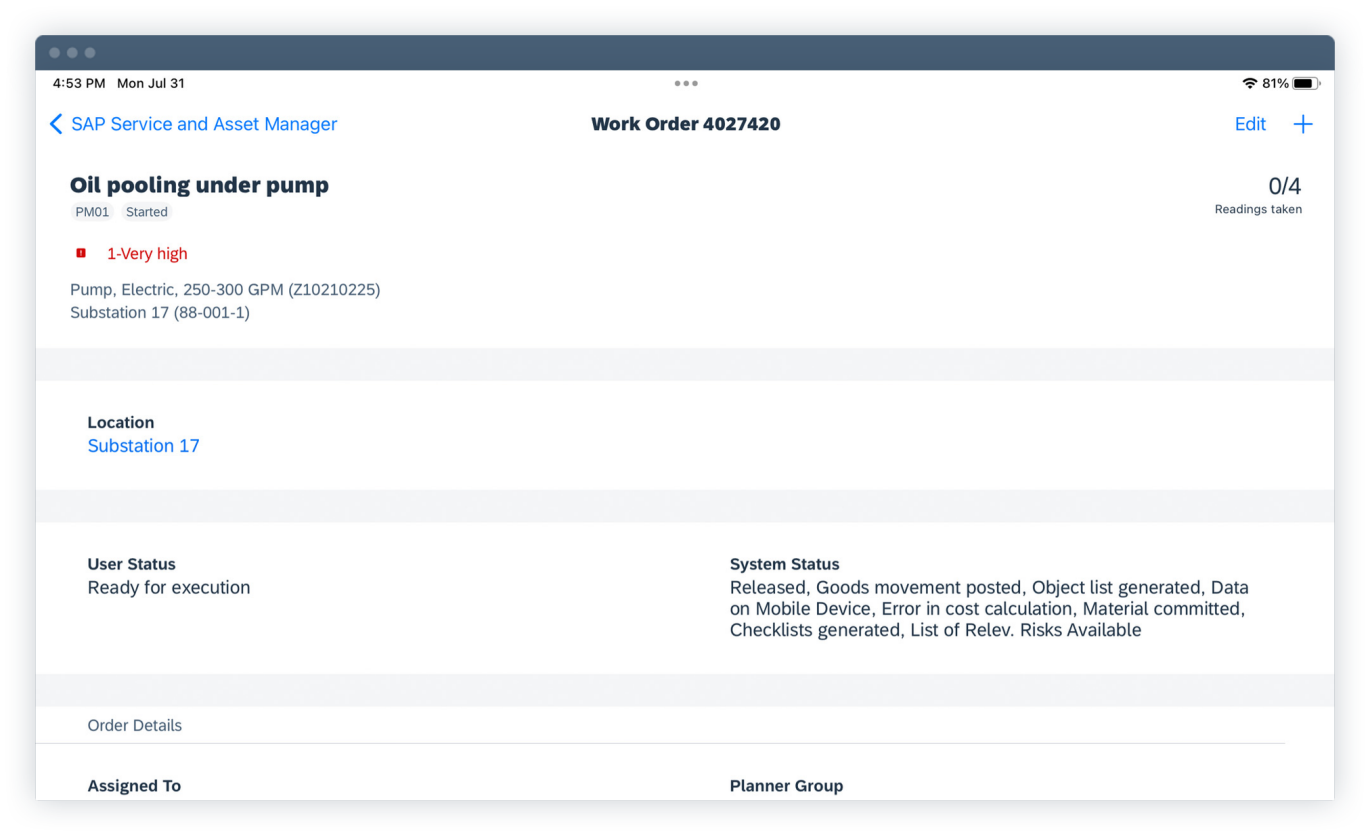Tap the Edit button
The width and height of the screenshot is (1370, 836).
[1250, 124]
